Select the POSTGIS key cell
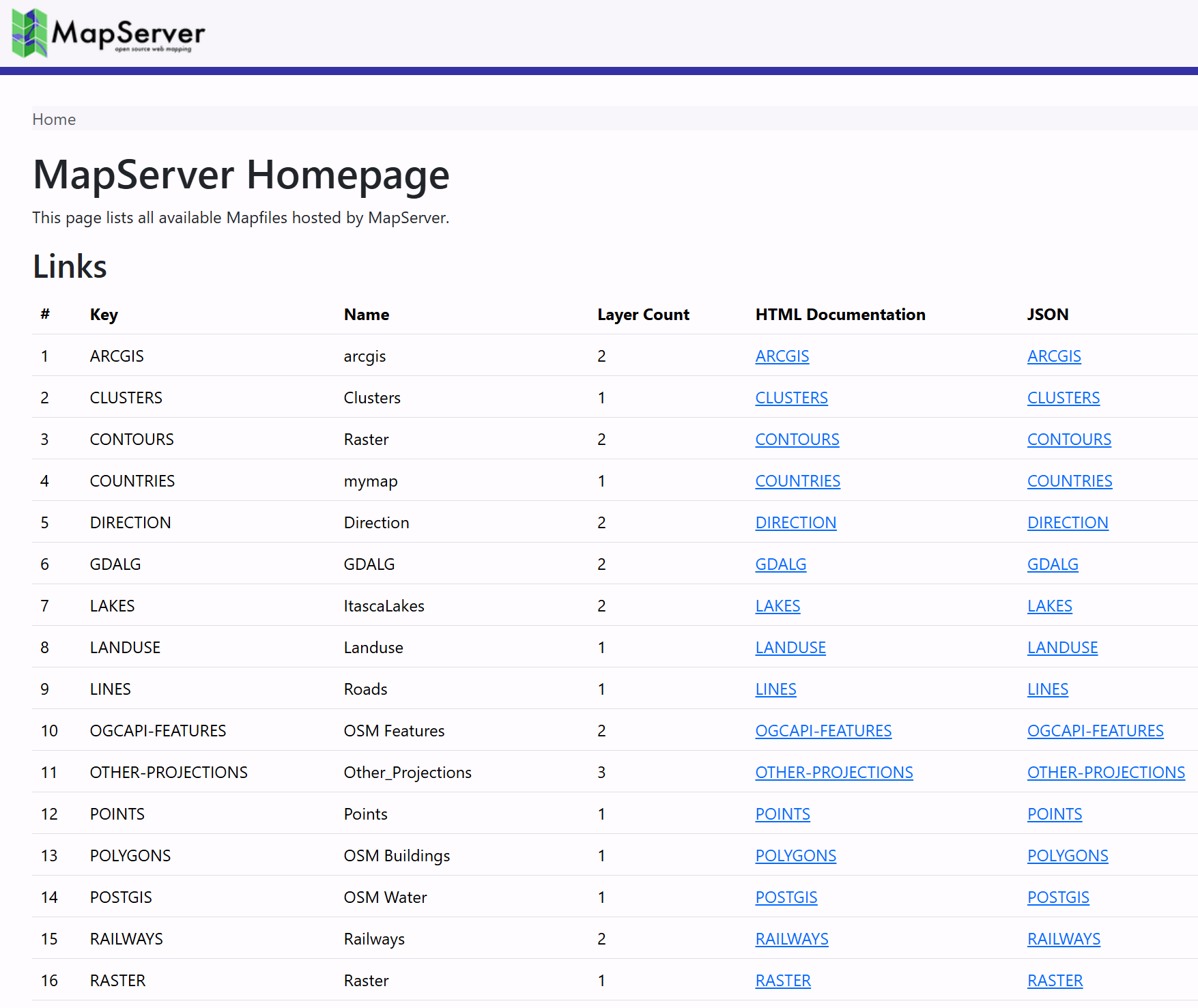This screenshot has height=1008, width=1198. coord(121,897)
